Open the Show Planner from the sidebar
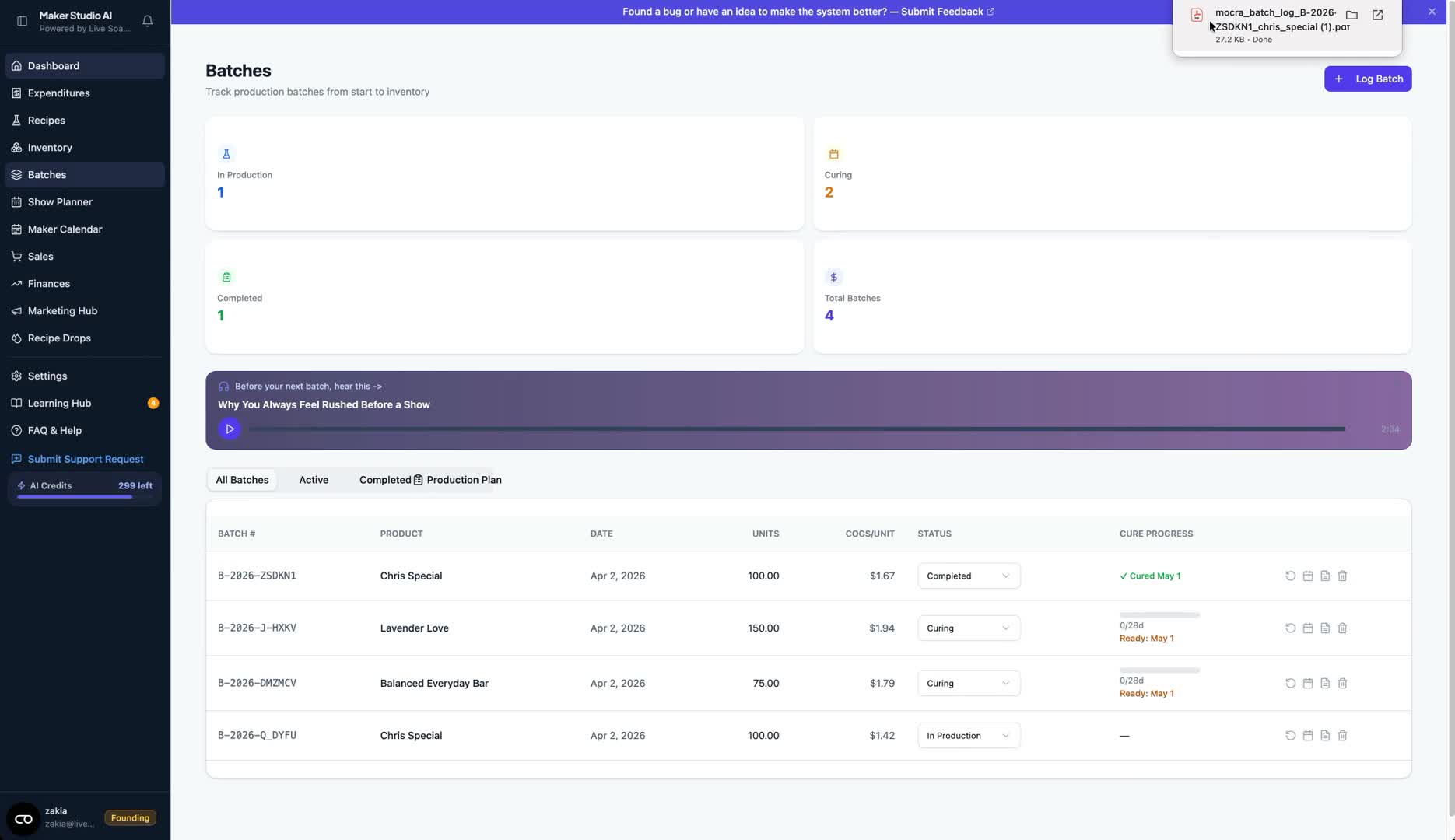 pos(58,201)
